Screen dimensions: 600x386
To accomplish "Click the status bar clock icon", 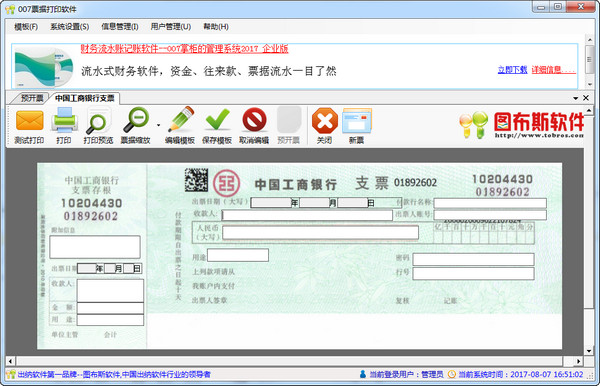I will [x=452, y=374].
